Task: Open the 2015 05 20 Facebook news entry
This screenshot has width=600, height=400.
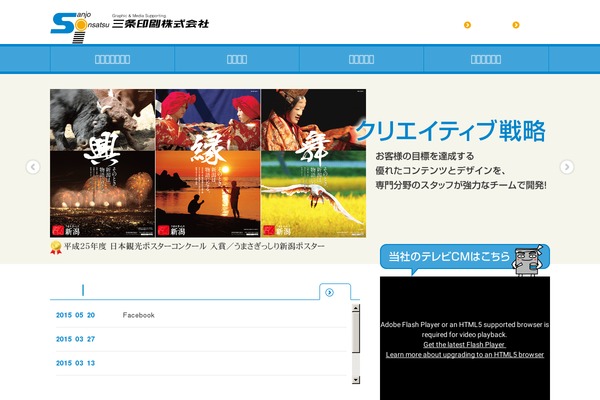Action: 138,315
